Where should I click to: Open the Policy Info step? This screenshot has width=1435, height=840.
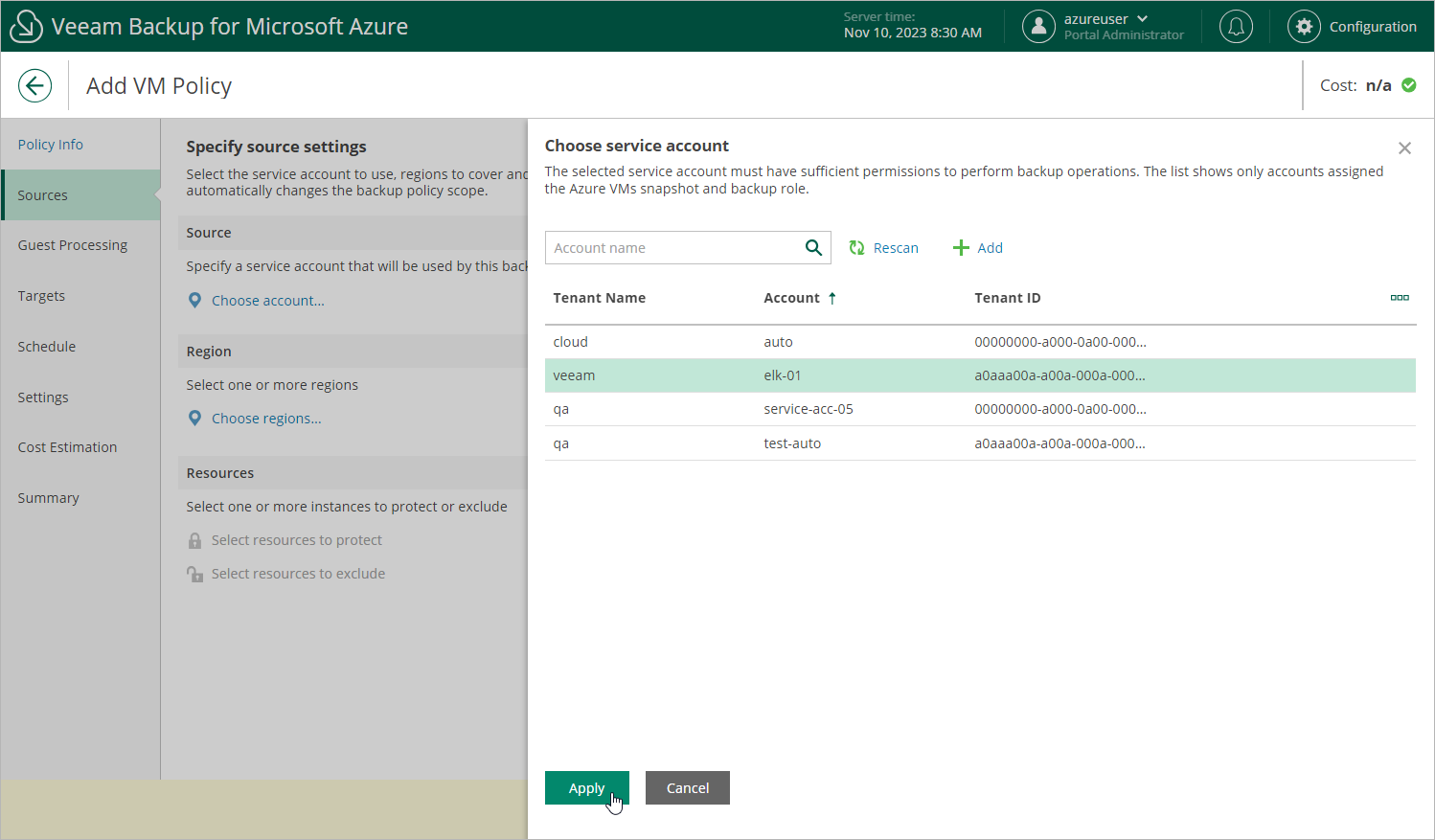tap(50, 145)
